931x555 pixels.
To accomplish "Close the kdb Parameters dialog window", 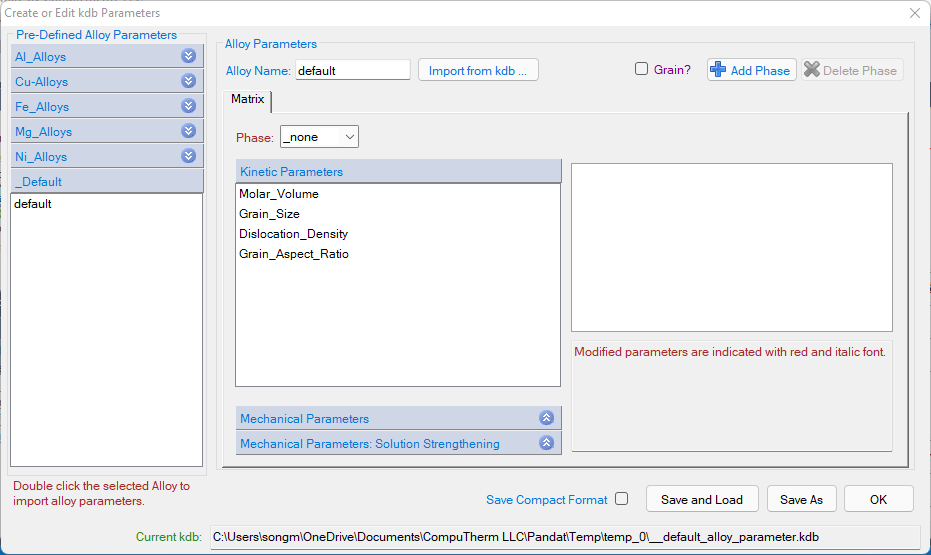I will point(914,13).
